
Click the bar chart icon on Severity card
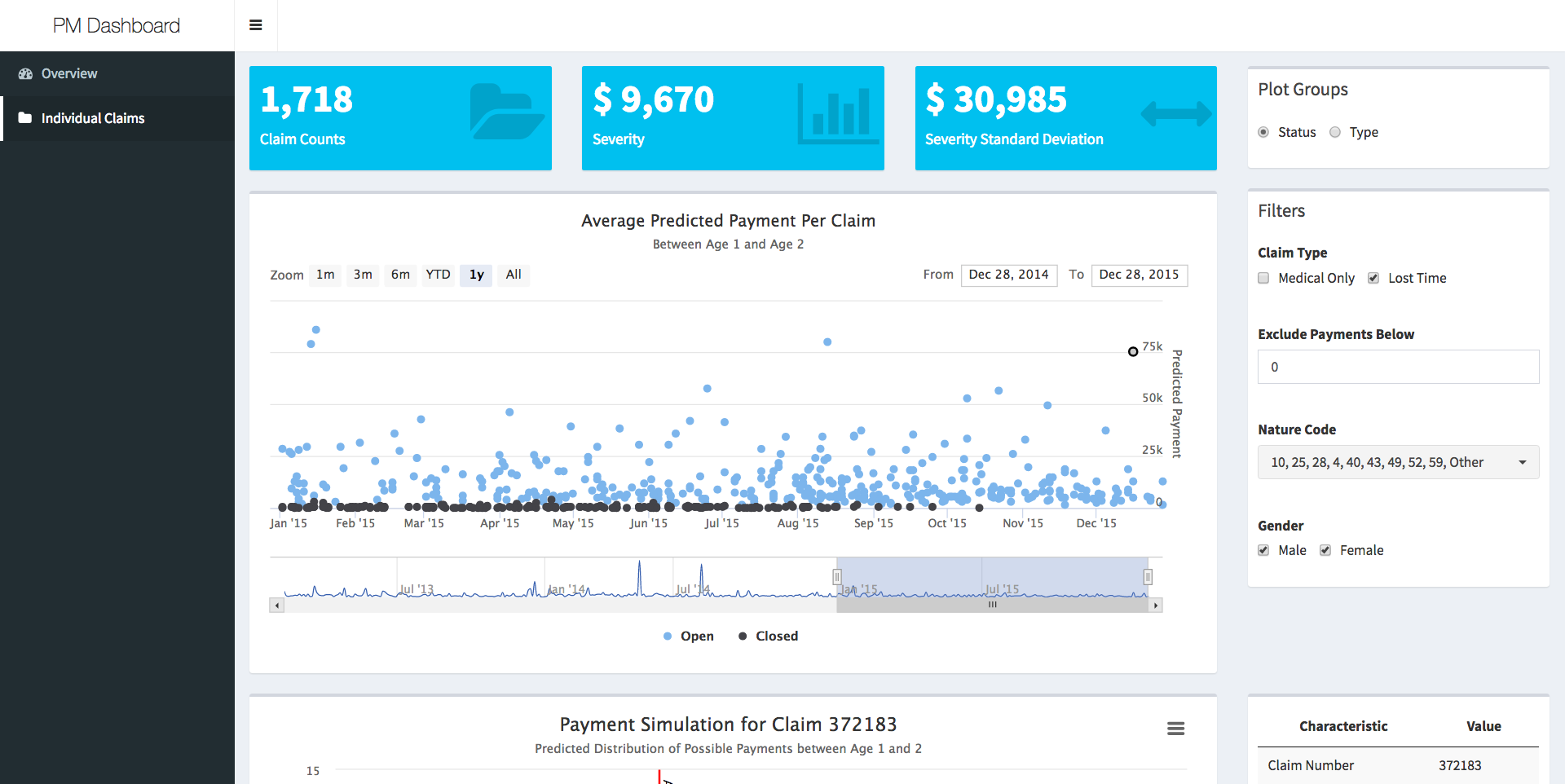coord(839,116)
